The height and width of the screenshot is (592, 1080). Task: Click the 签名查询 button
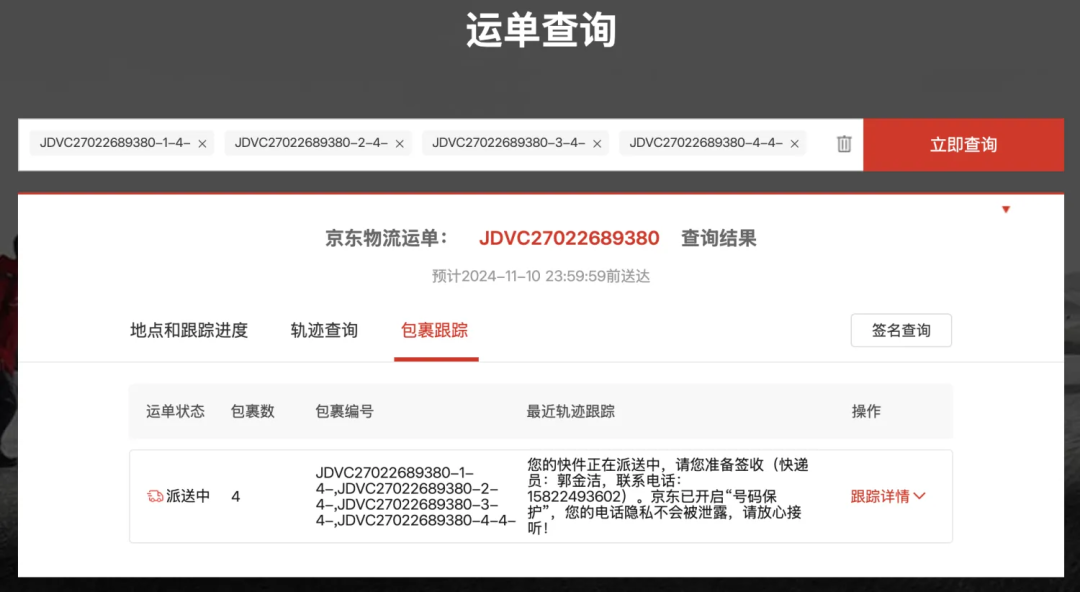tap(901, 330)
